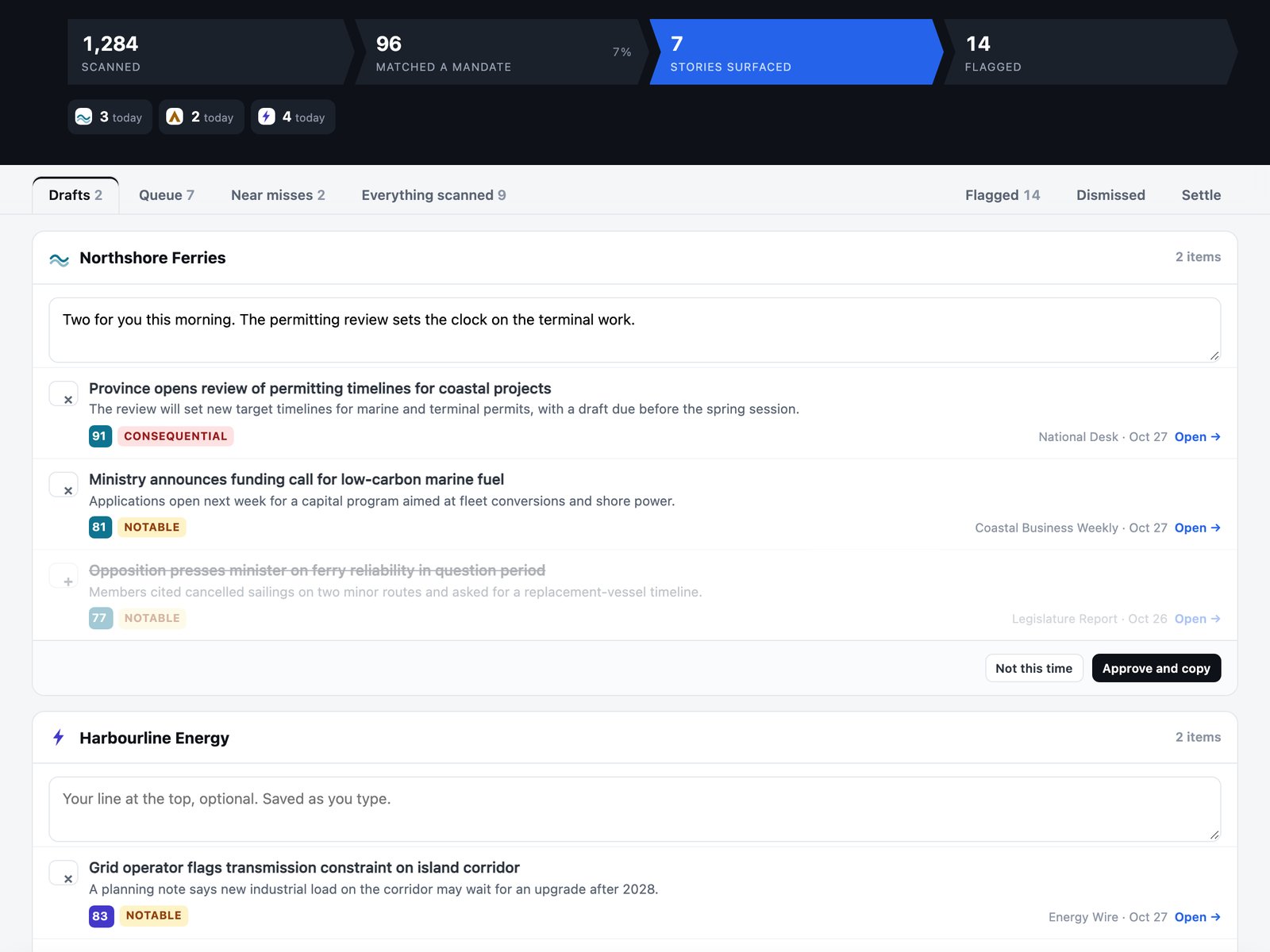Open the Near misses tab
This screenshot has width=1270, height=952.
tap(278, 195)
